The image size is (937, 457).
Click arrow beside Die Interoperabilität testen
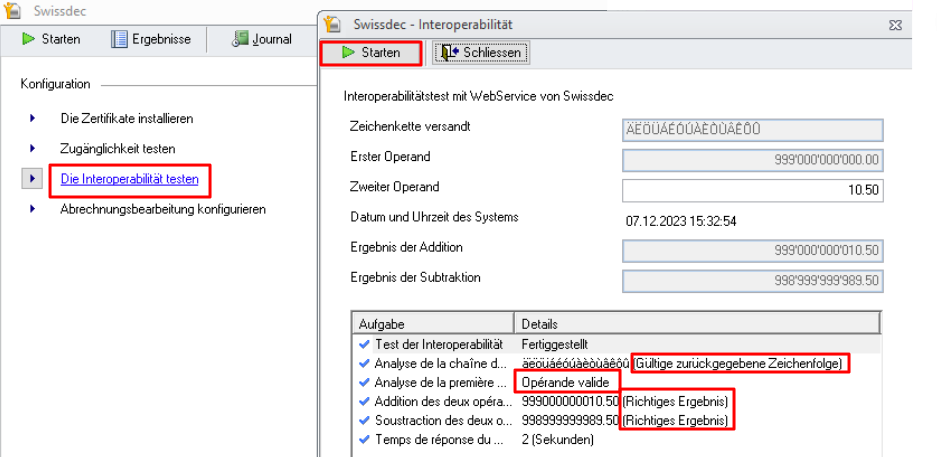(32, 178)
